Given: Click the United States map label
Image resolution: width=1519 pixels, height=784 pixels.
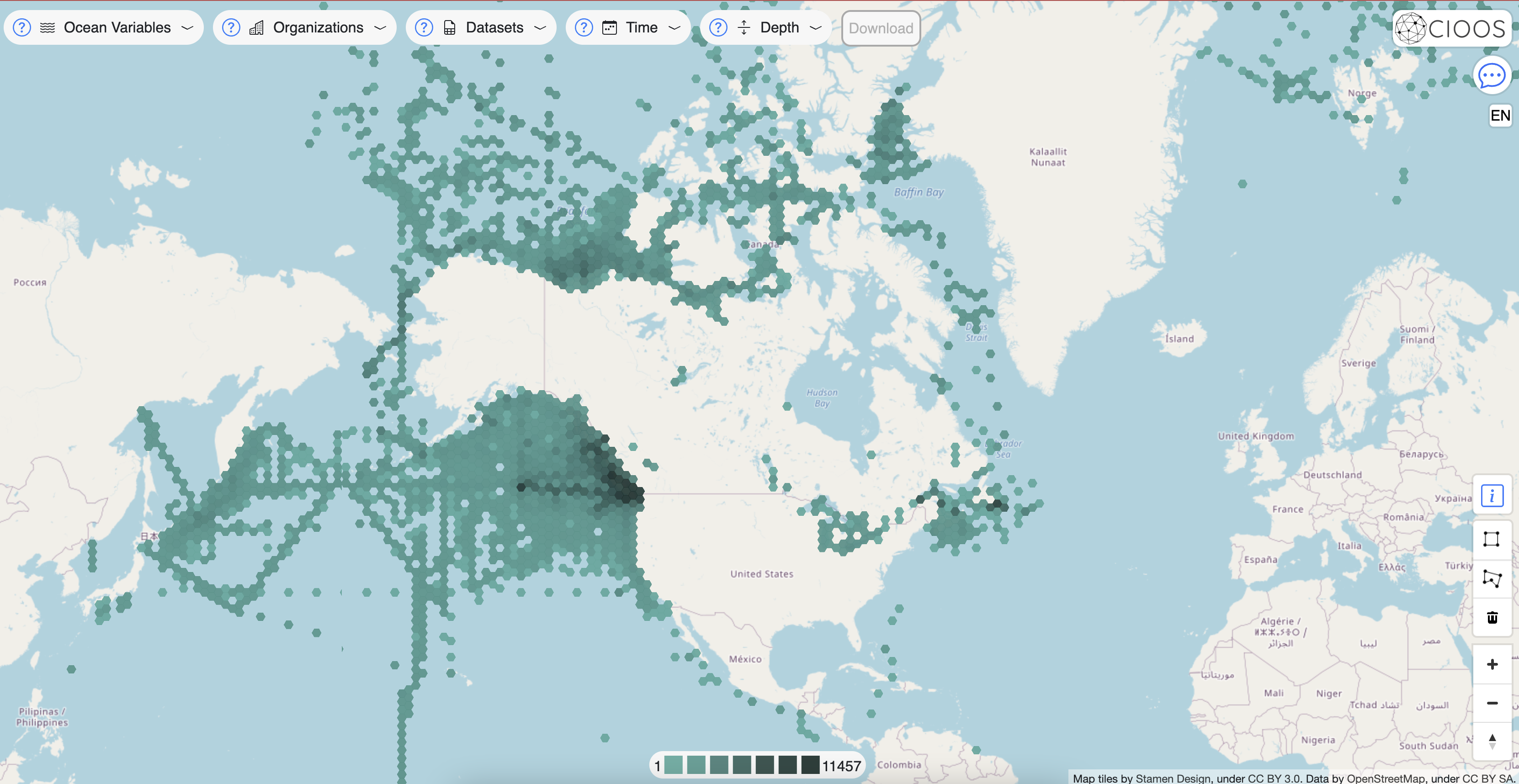Looking at the screenshot, I should pos(762,573).
